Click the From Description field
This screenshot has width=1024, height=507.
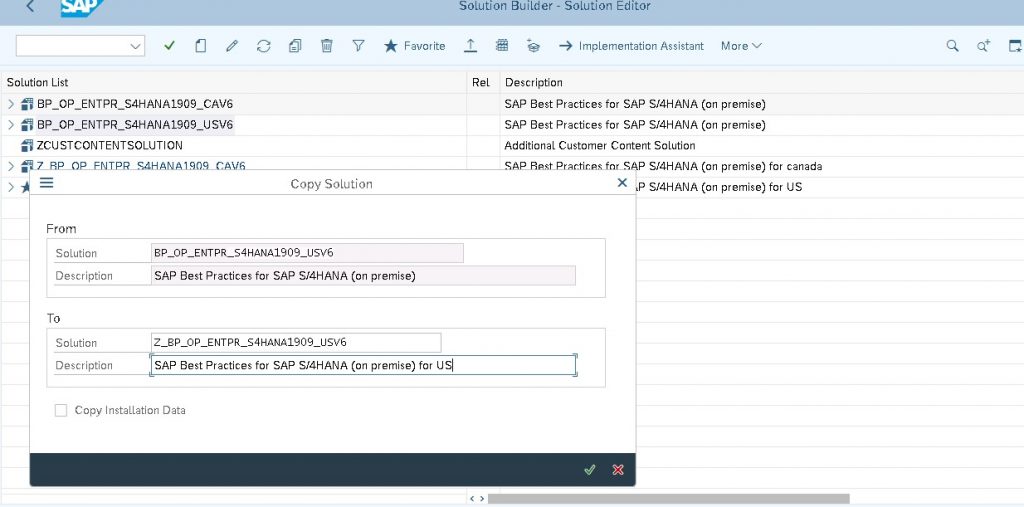pyautogui.click(x=363, y=276)
